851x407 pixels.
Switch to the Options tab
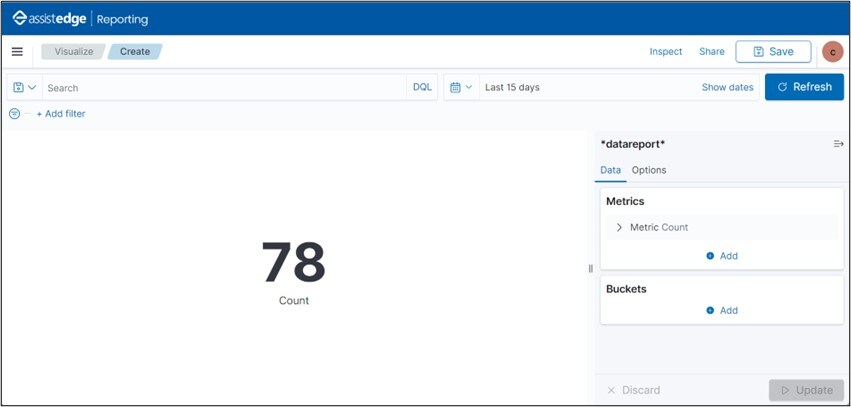click(x=649, y=170)
